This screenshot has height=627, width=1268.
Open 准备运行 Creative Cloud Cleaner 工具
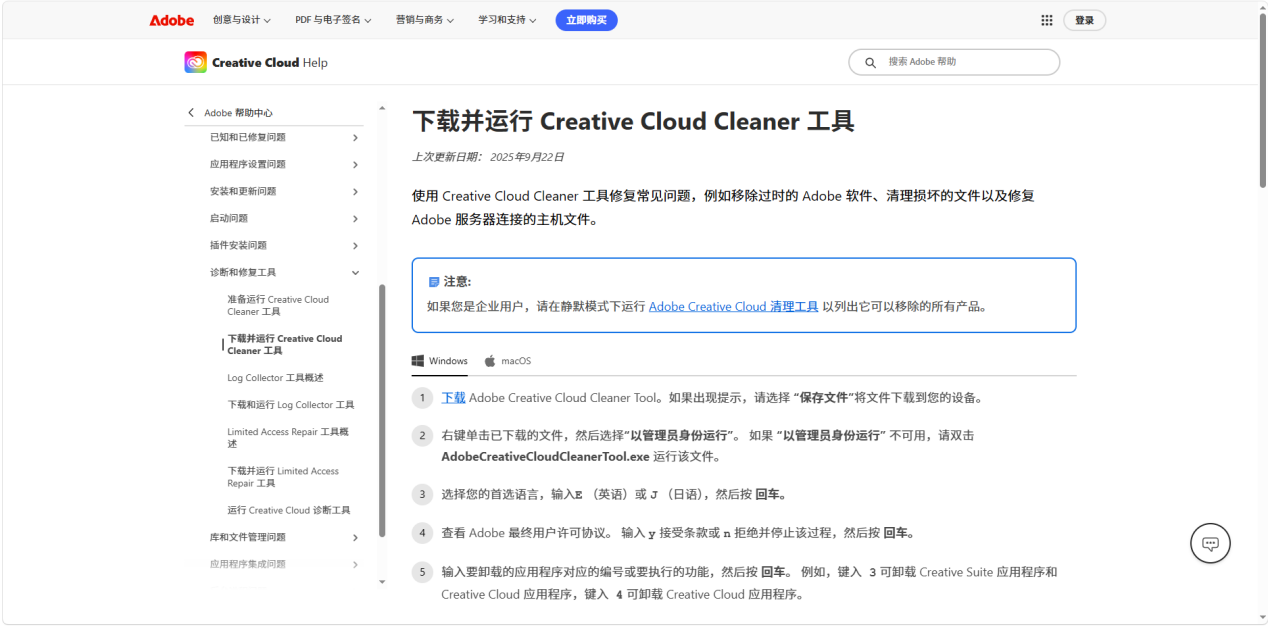pyautogui.click(x=279, y=305)
